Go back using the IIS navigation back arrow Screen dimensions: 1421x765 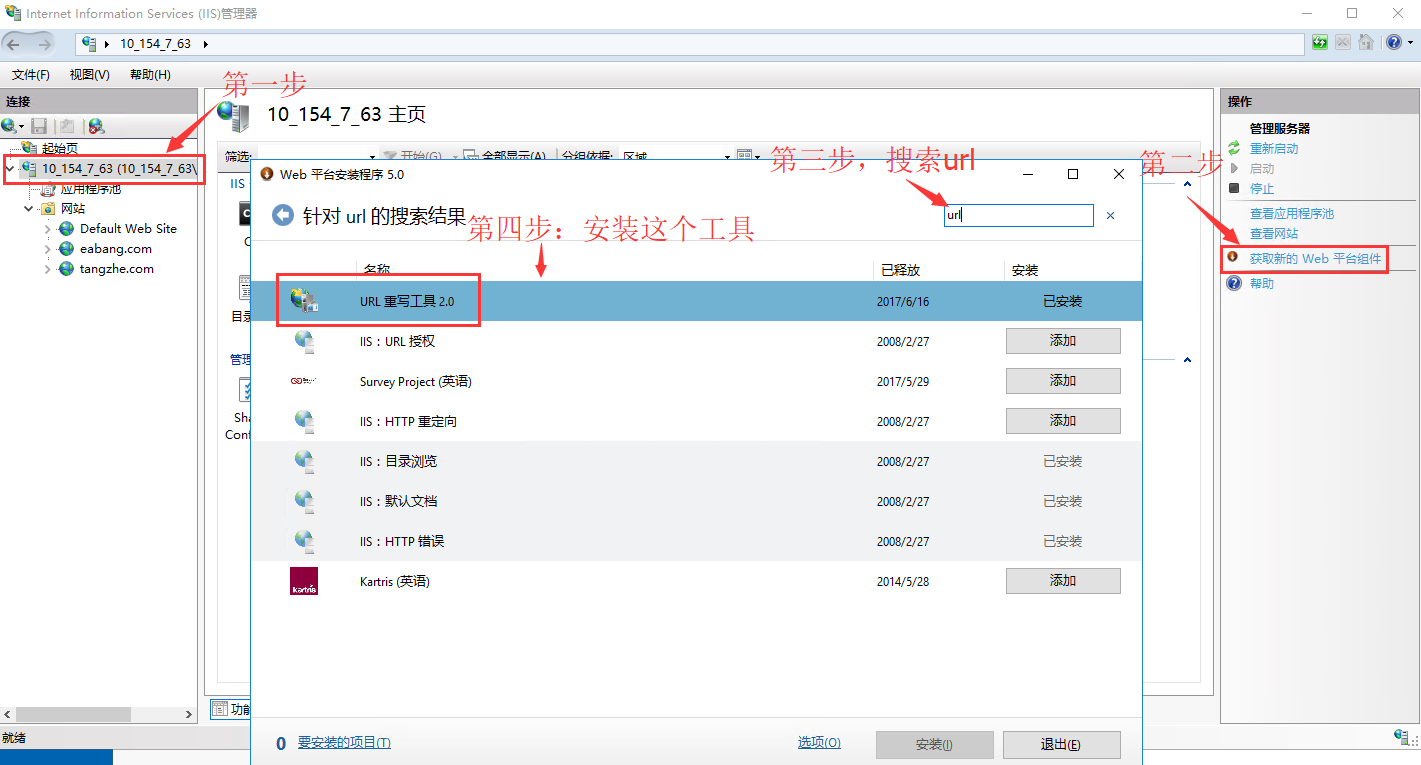coord(14,44)
